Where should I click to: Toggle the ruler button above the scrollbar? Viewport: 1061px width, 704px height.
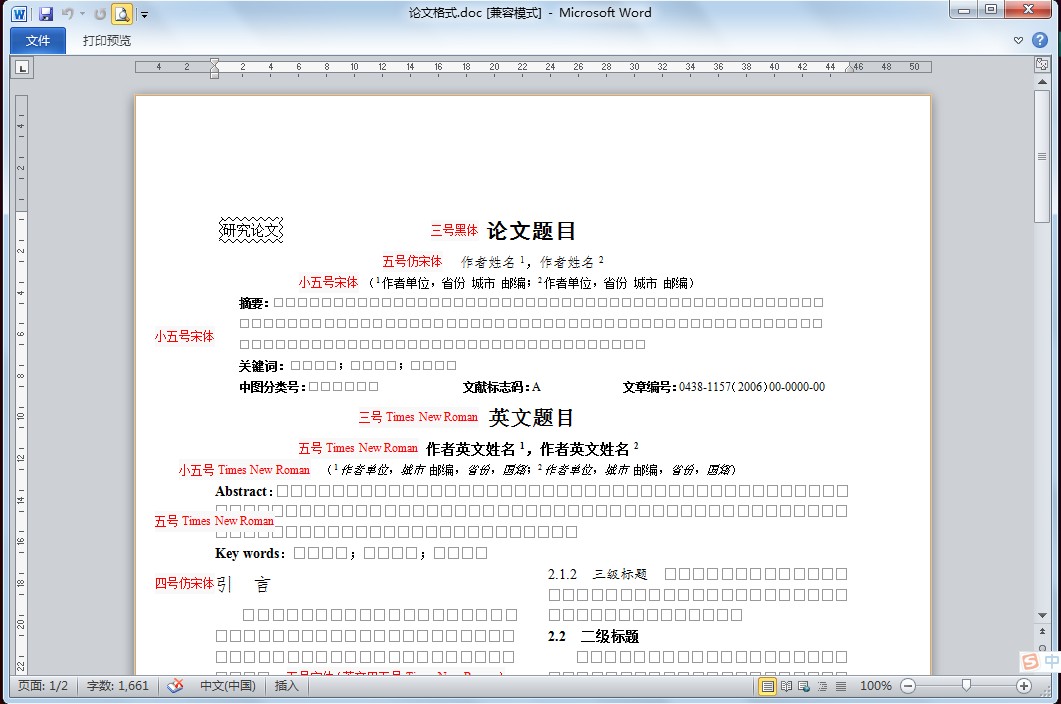(x=1042, y=64)
